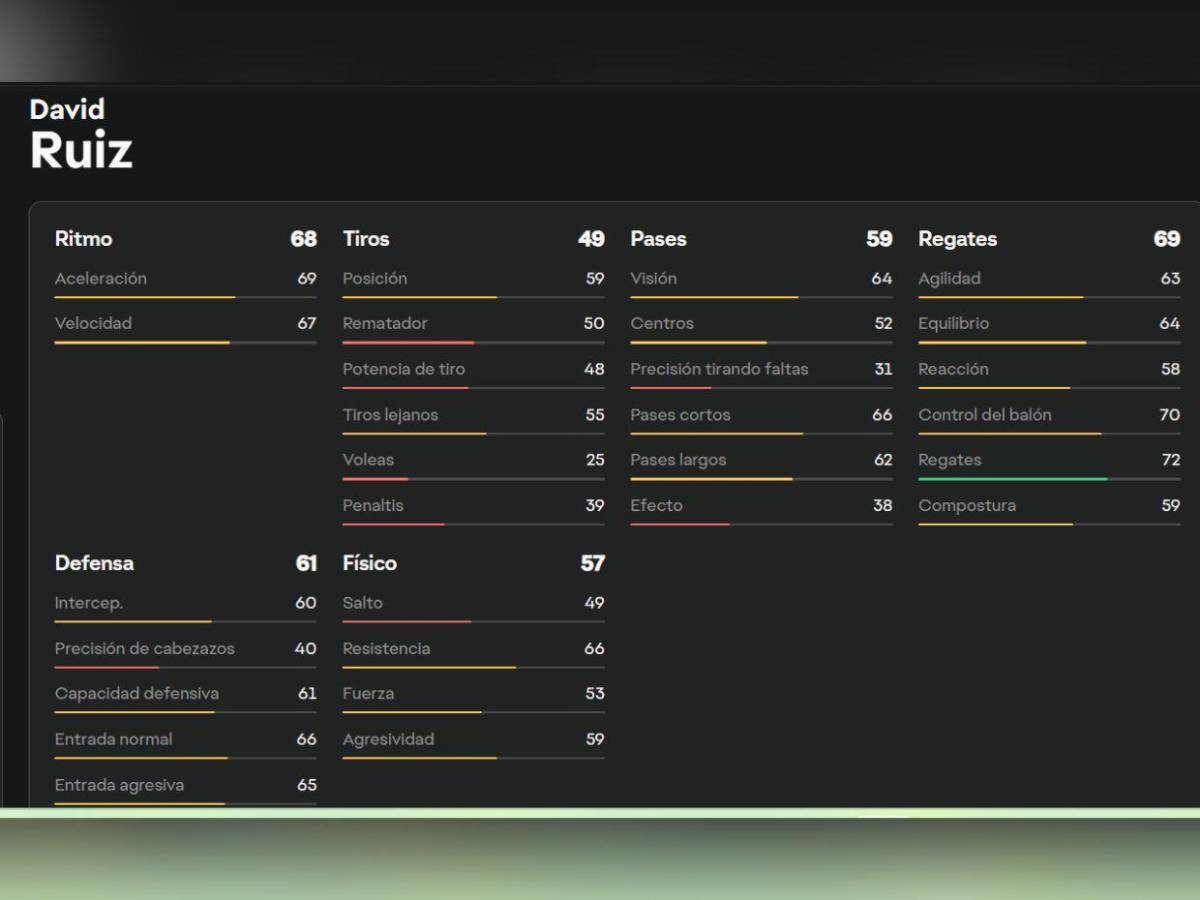Select the Entrada agresiva stat row
Viewport: 1200px width, 900px height.
pos(185,786)
